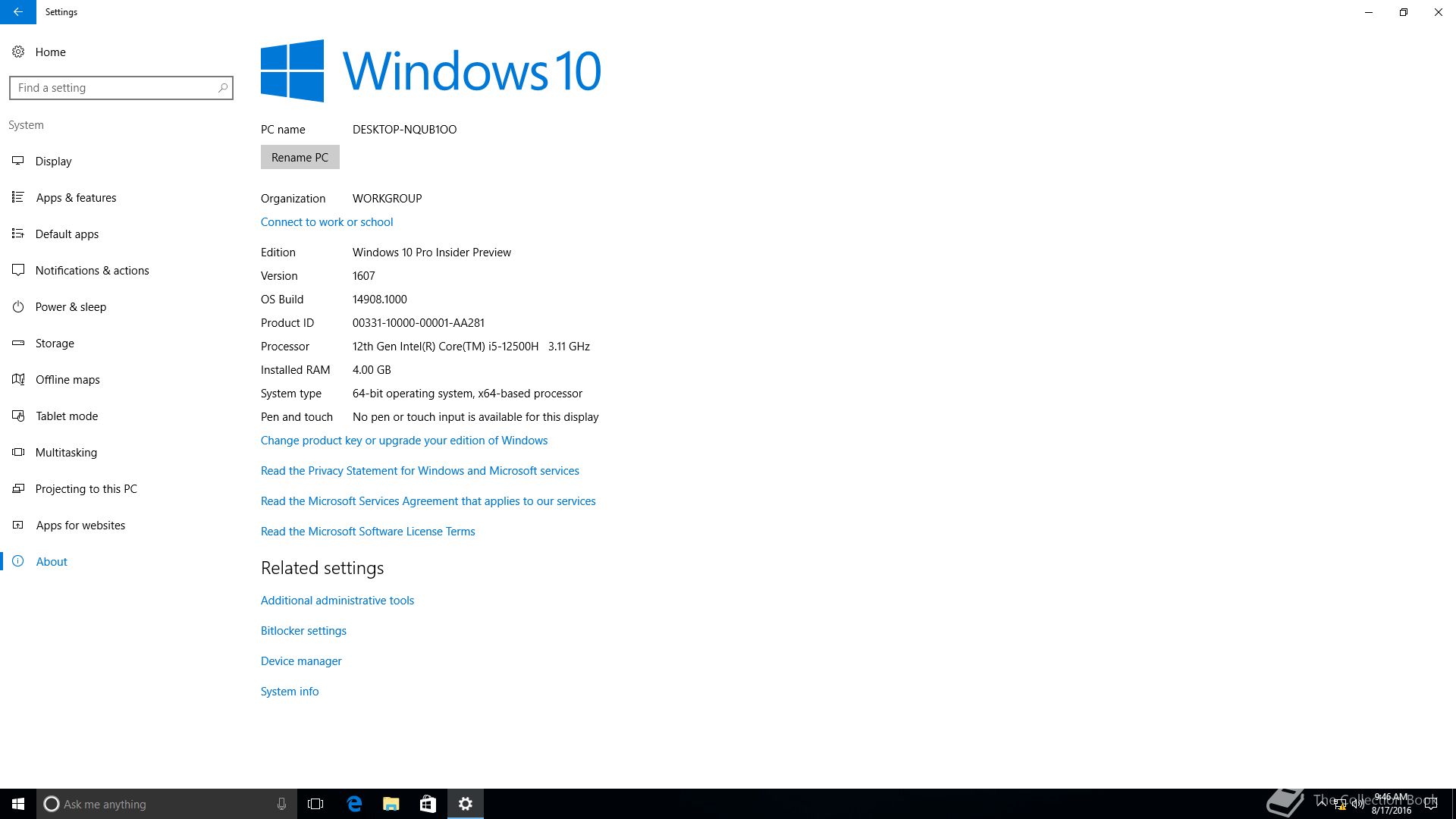The image size is (1456, 819).
Task: Click the Power & sleep power icon
Action: (x=17, y=306)
